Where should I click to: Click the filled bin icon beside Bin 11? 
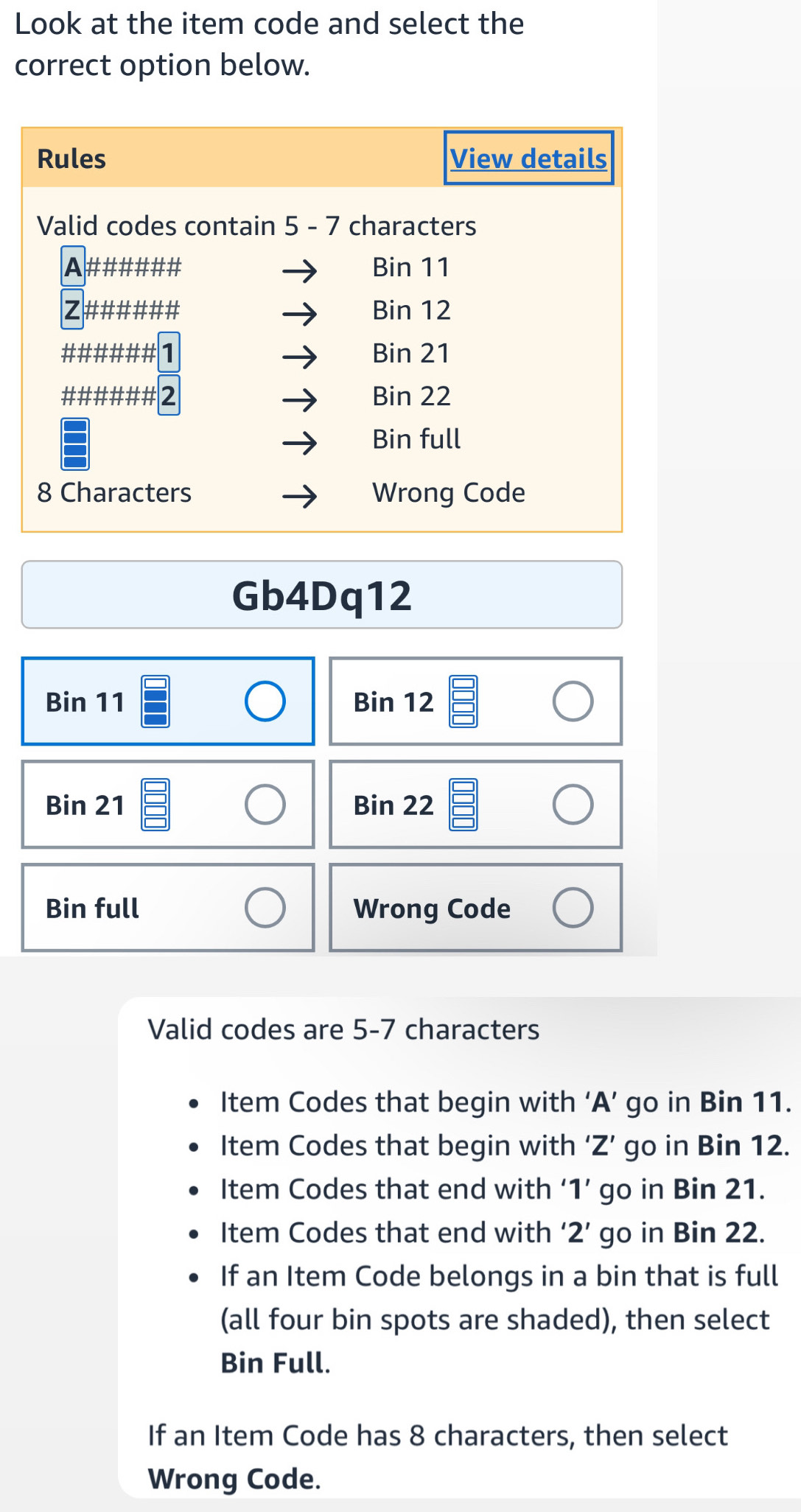pyautogui.click(x=155, y=701)
